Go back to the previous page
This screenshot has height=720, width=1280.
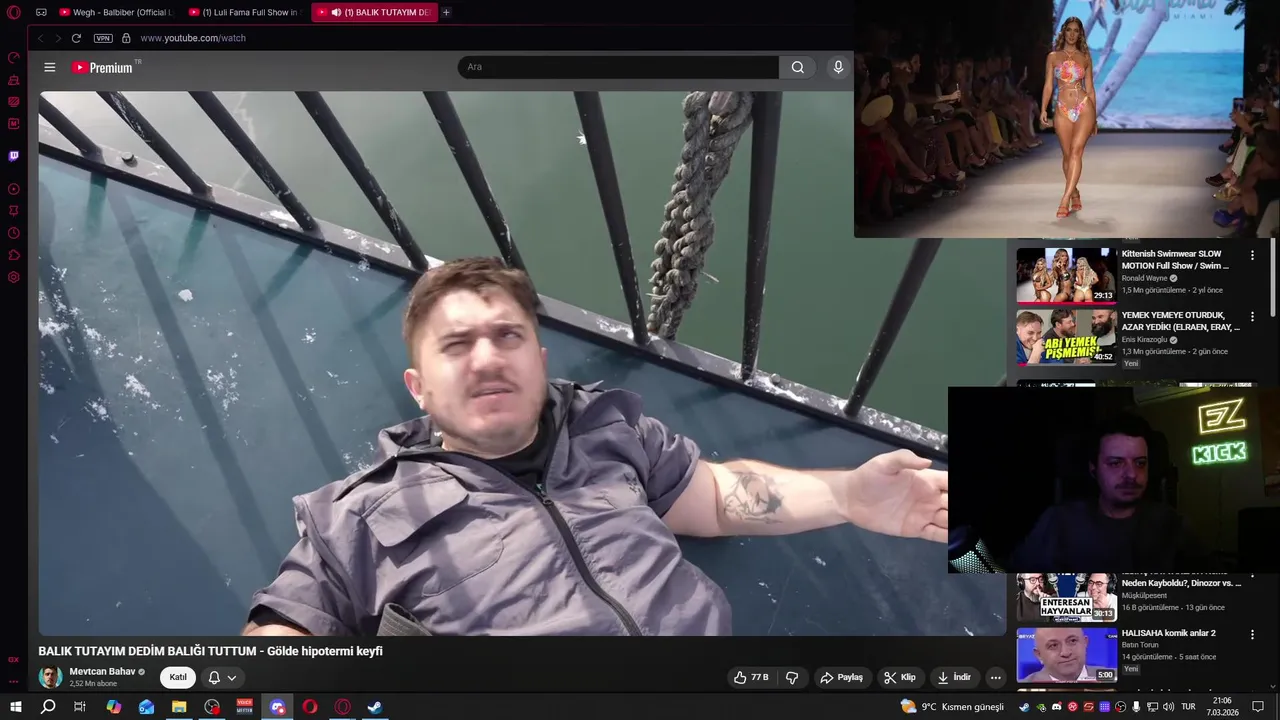(41, 38)
